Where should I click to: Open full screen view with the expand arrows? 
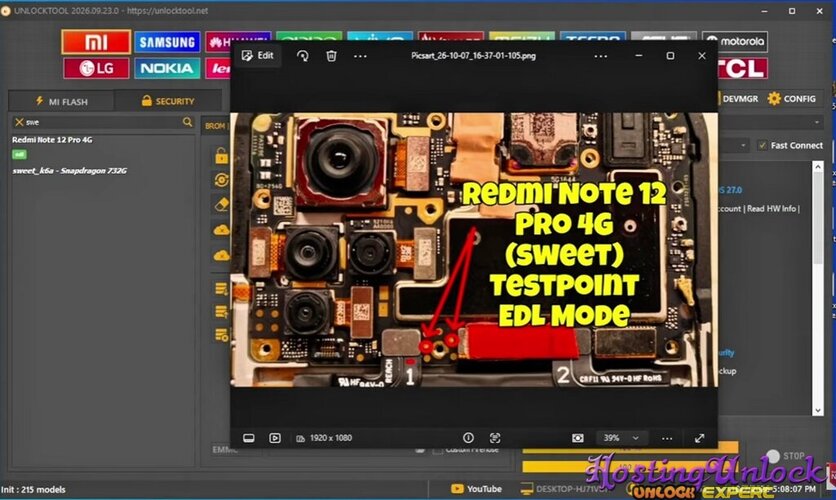tap(700, 438)
